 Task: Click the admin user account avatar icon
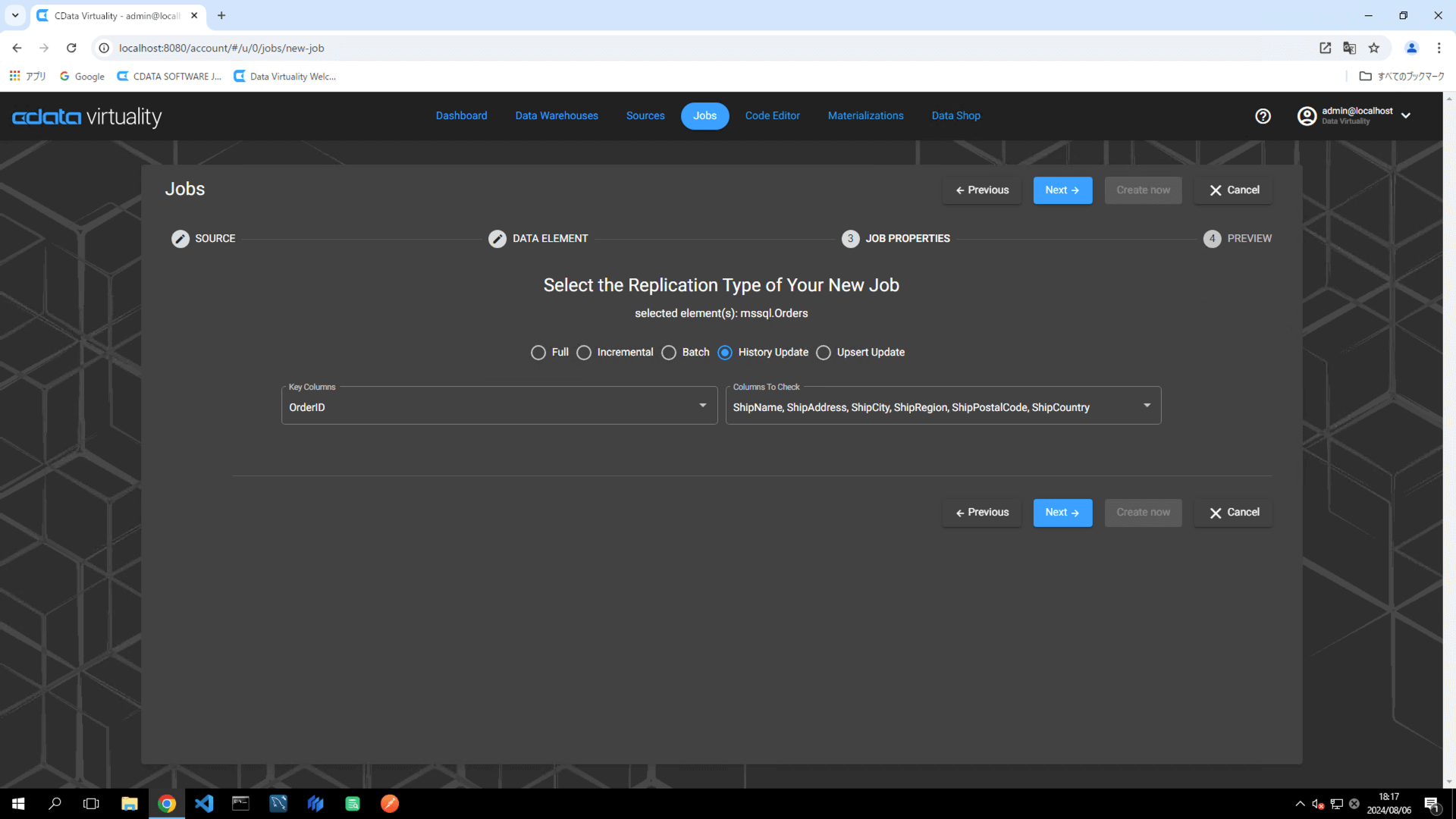tap(1307, 116)
